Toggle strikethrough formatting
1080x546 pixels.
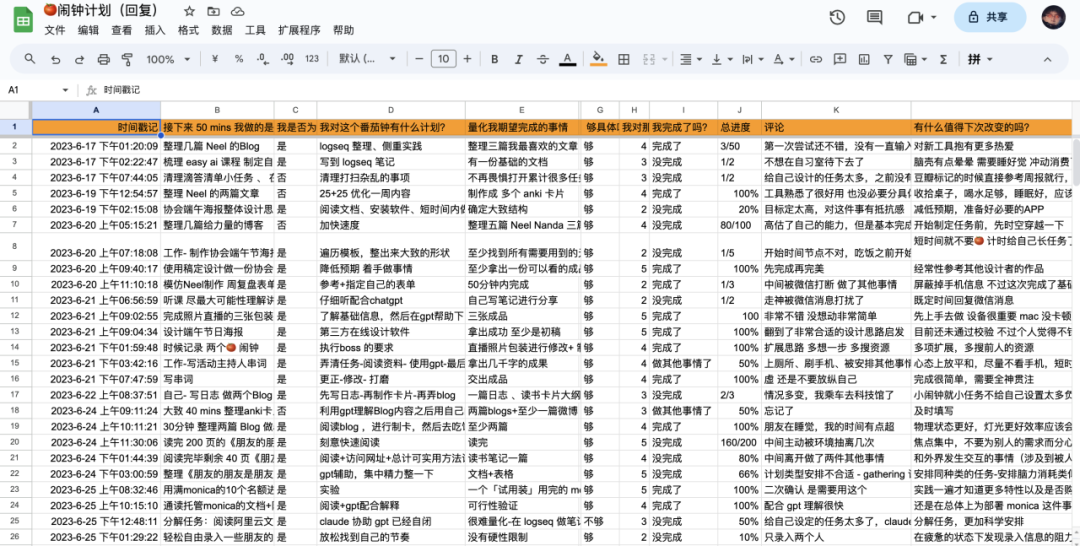[x=543, y=59]
